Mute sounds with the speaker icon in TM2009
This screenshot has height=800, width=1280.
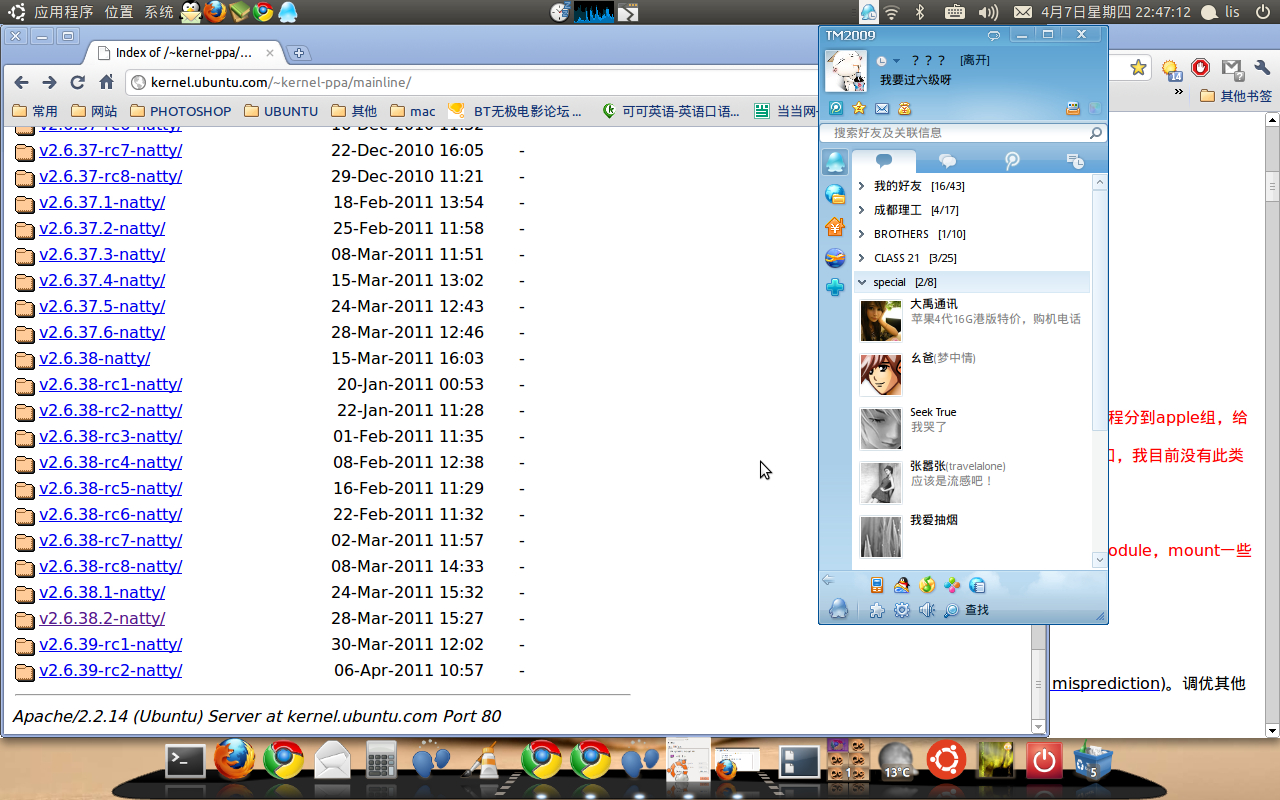[927, 610]
